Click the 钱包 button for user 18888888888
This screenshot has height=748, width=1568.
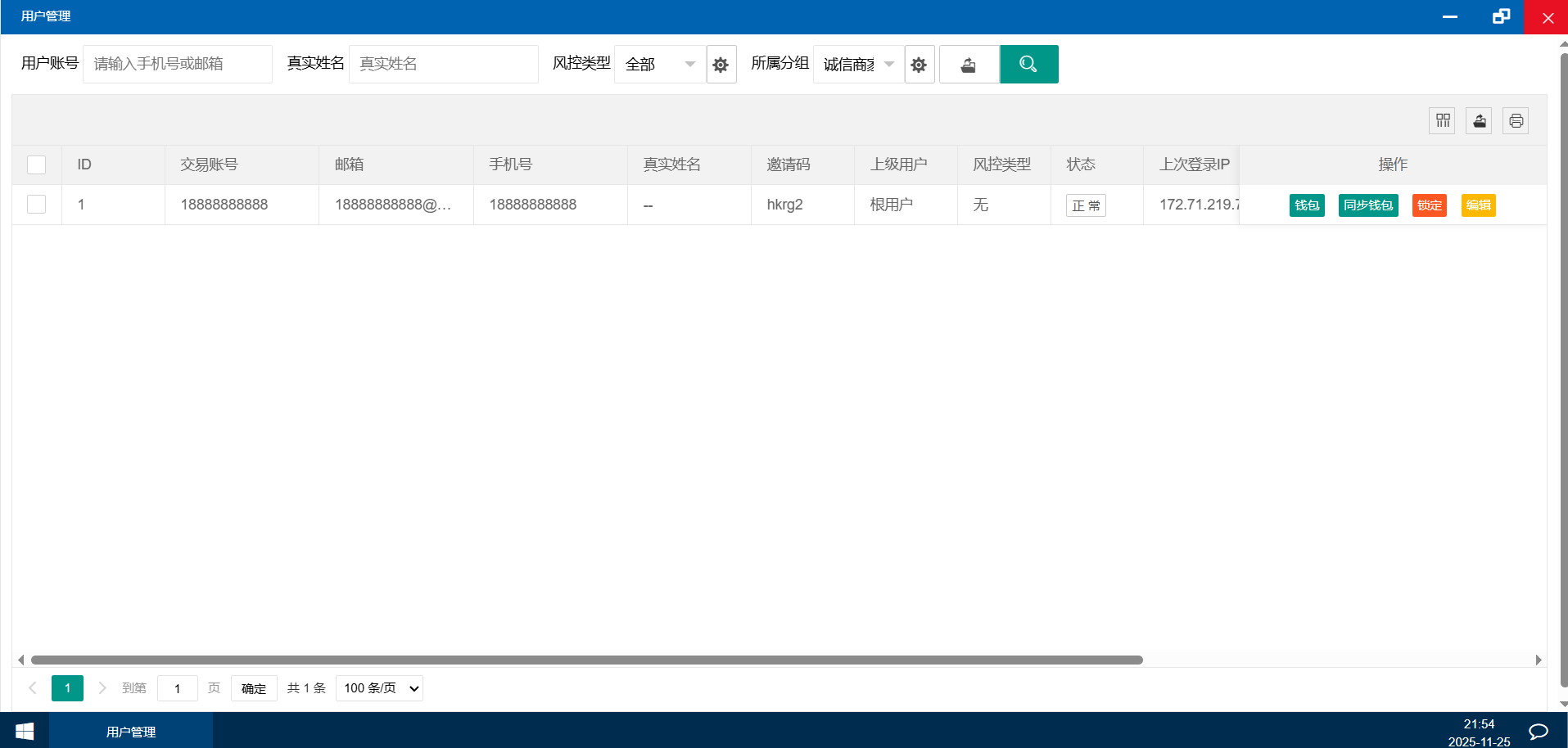[1307, 205]
